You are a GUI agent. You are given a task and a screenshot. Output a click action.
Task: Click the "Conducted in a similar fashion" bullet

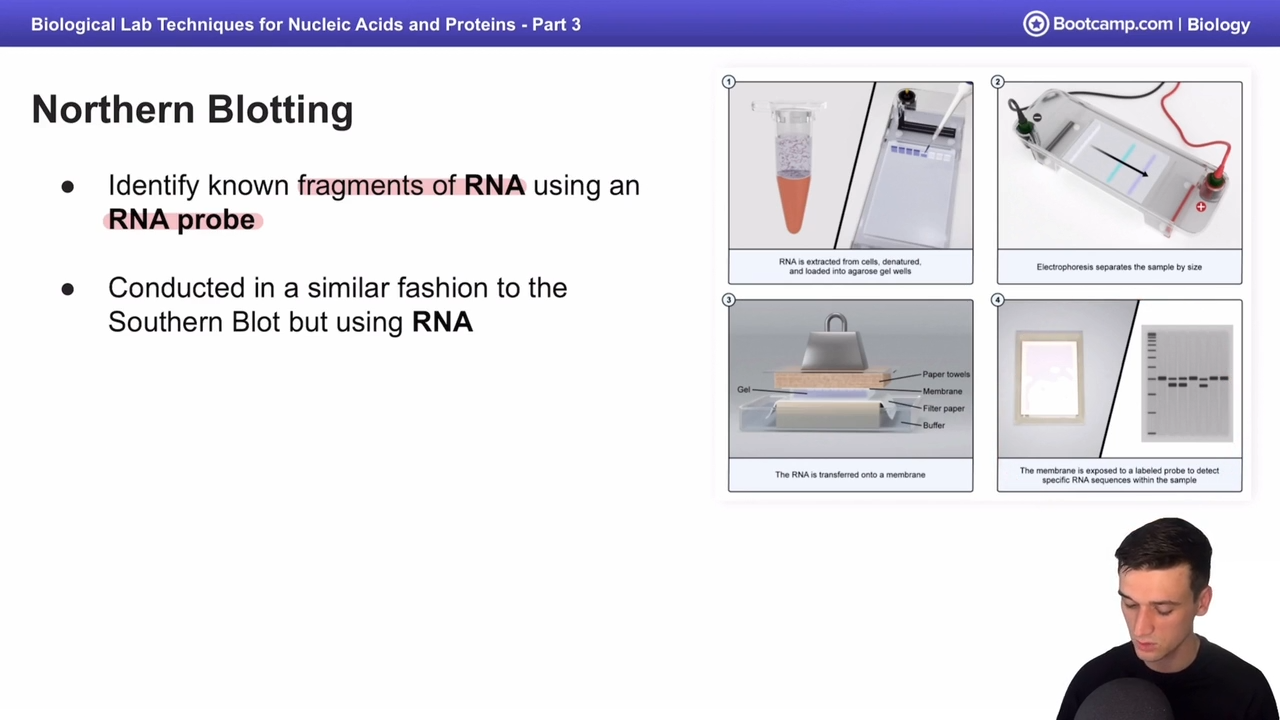(338, 304)
